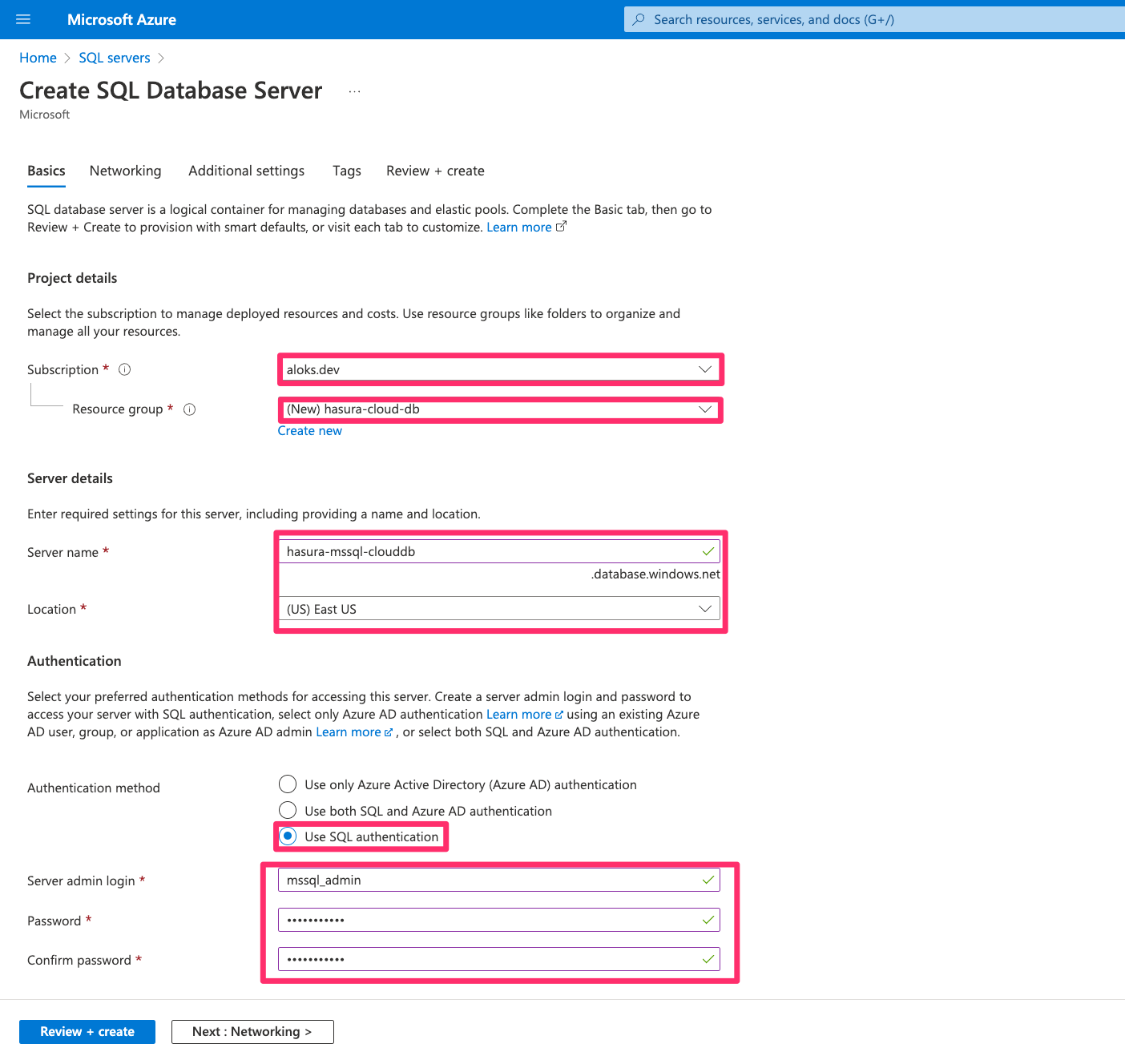The image size is (1125, 1064).
Task: Open the Additional settings tab
Action: 247,171
